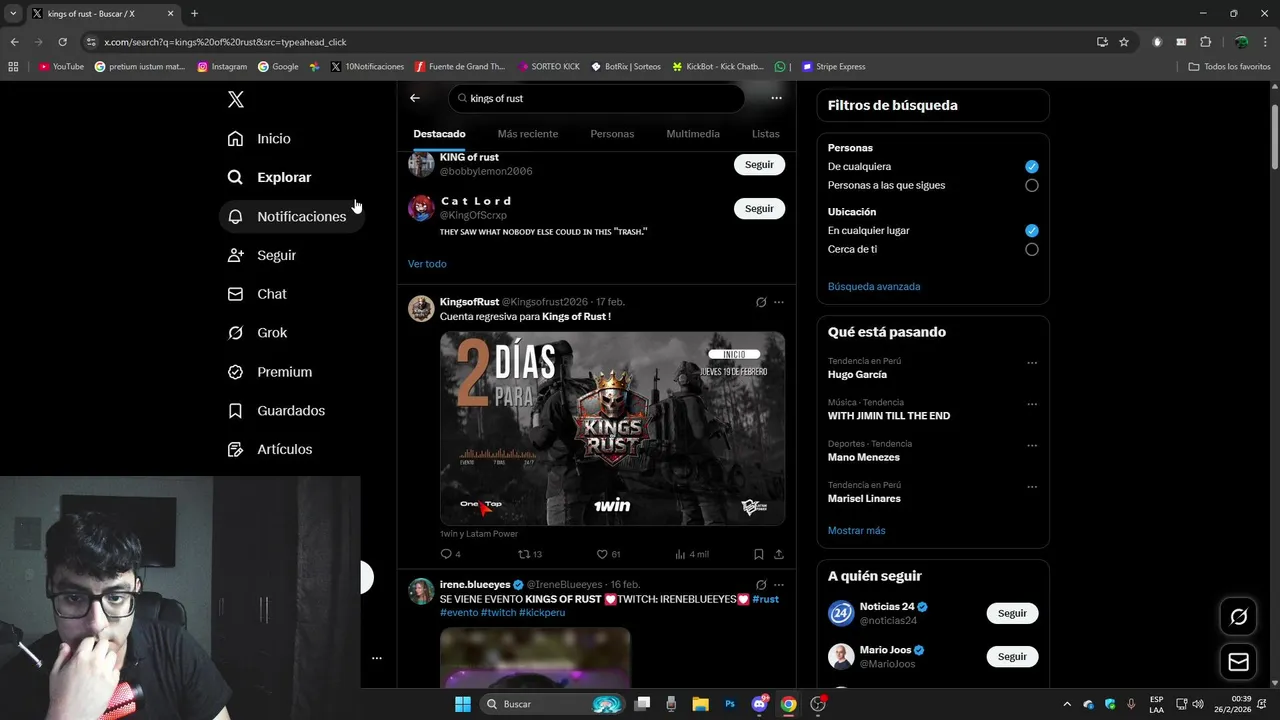The image size is (1280, 720).
Task: Share the KingsofRust post
Action: tap(779, 554)
